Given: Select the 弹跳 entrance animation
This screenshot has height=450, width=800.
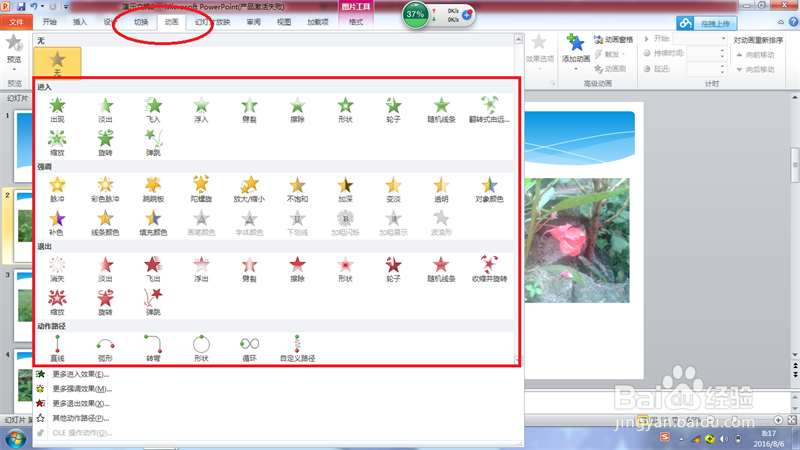Looking at the screenshot, I should click(x=153, y=143).
